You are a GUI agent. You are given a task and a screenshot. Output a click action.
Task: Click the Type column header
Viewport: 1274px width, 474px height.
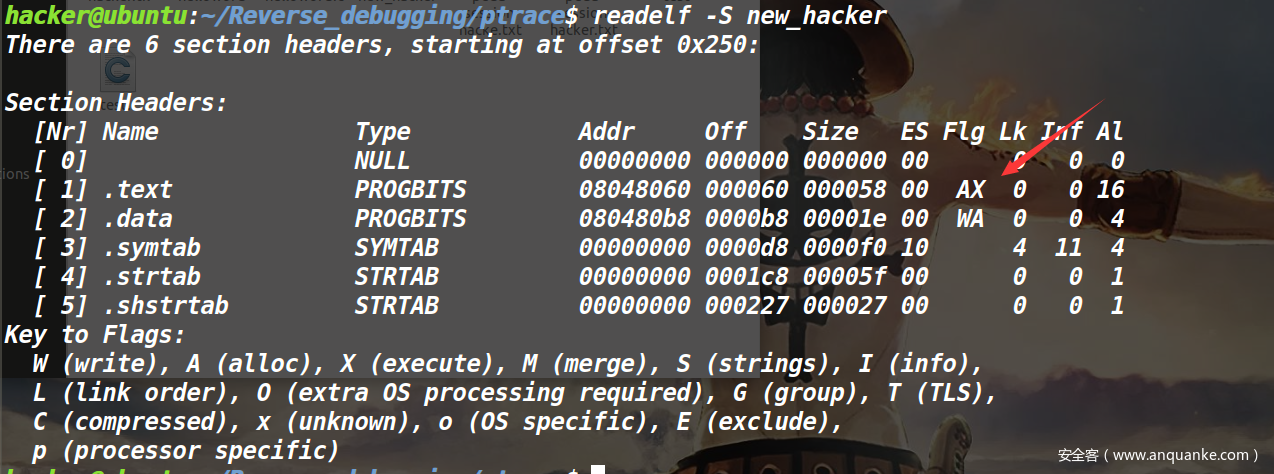pos(382,132)
